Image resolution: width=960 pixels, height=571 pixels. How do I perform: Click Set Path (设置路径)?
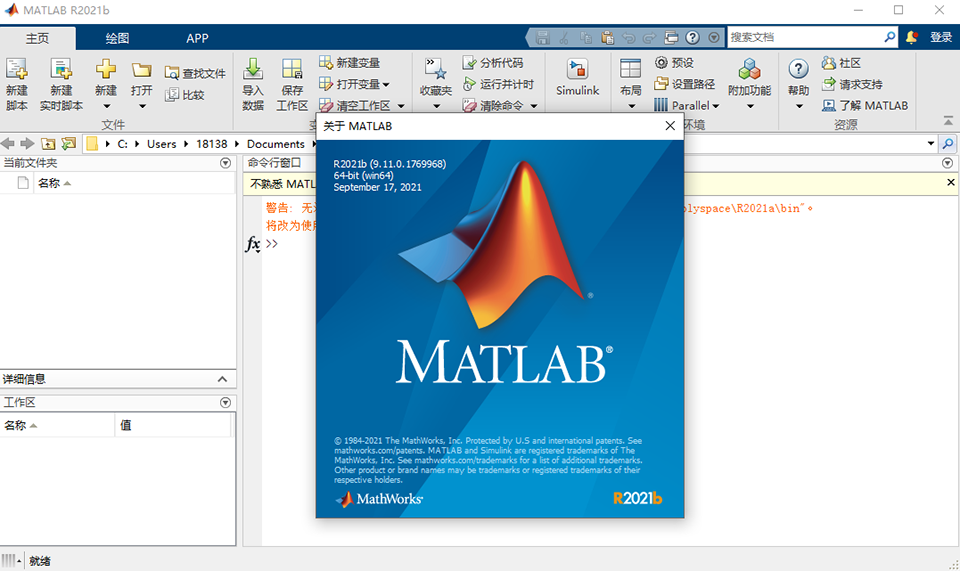pos(684,84)
